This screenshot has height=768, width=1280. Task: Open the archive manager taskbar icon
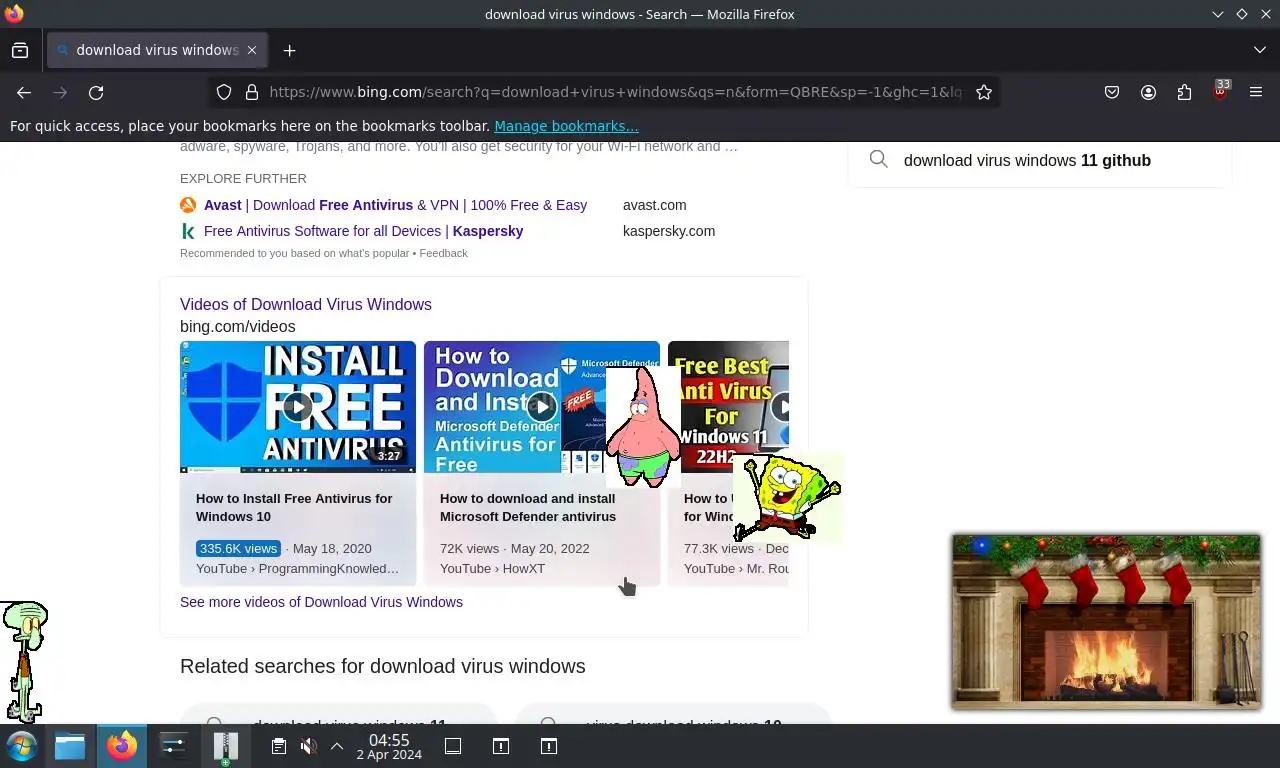pyautogui.click(x=226, y=746)
